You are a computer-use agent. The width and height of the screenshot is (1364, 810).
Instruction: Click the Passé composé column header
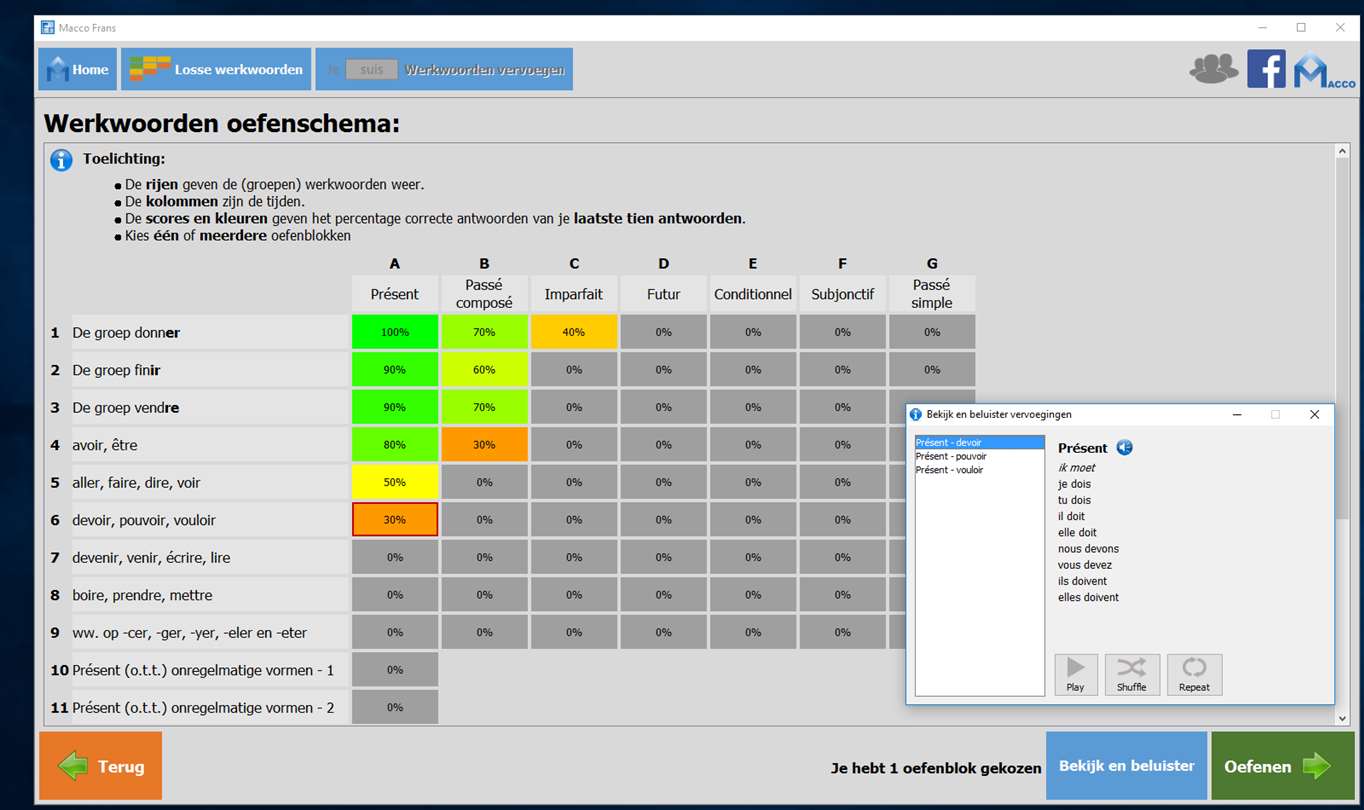click(484, 294)
